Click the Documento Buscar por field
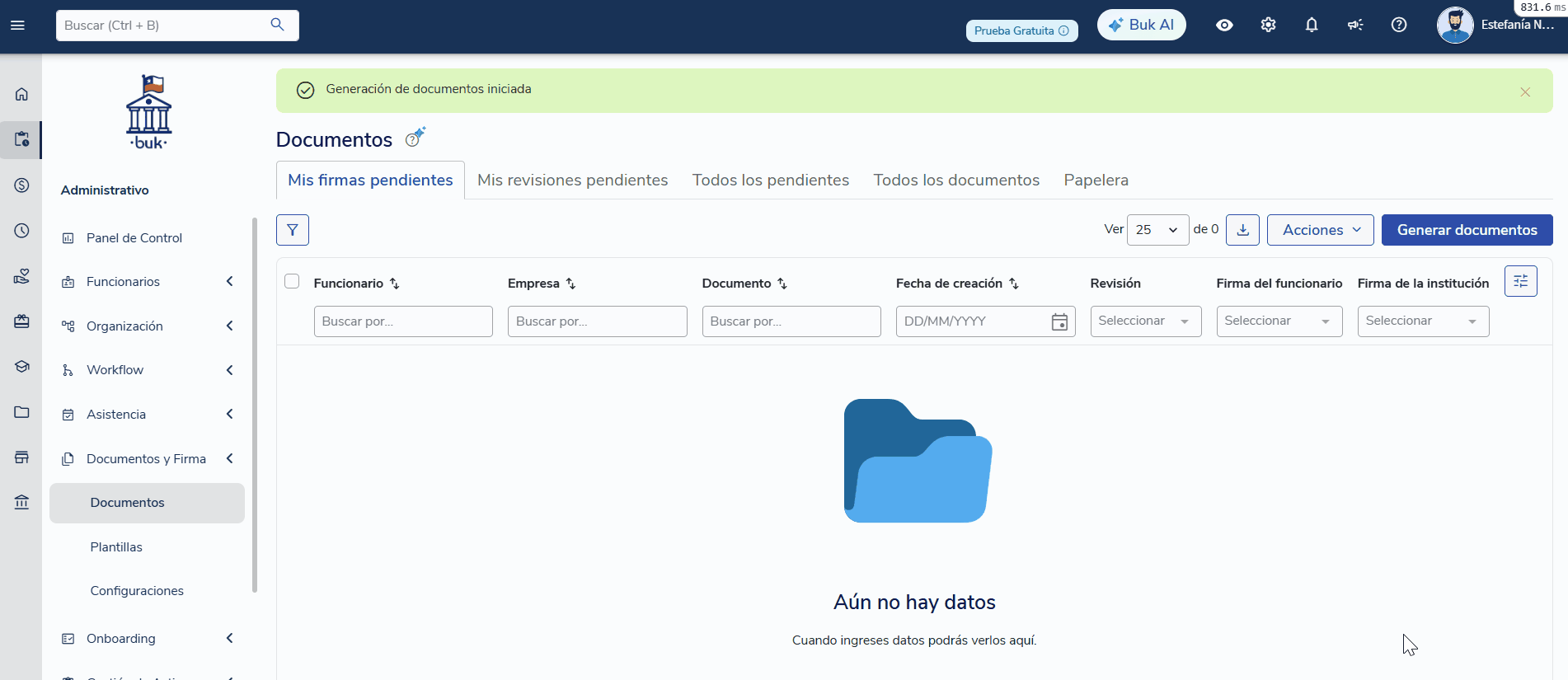 791,321
